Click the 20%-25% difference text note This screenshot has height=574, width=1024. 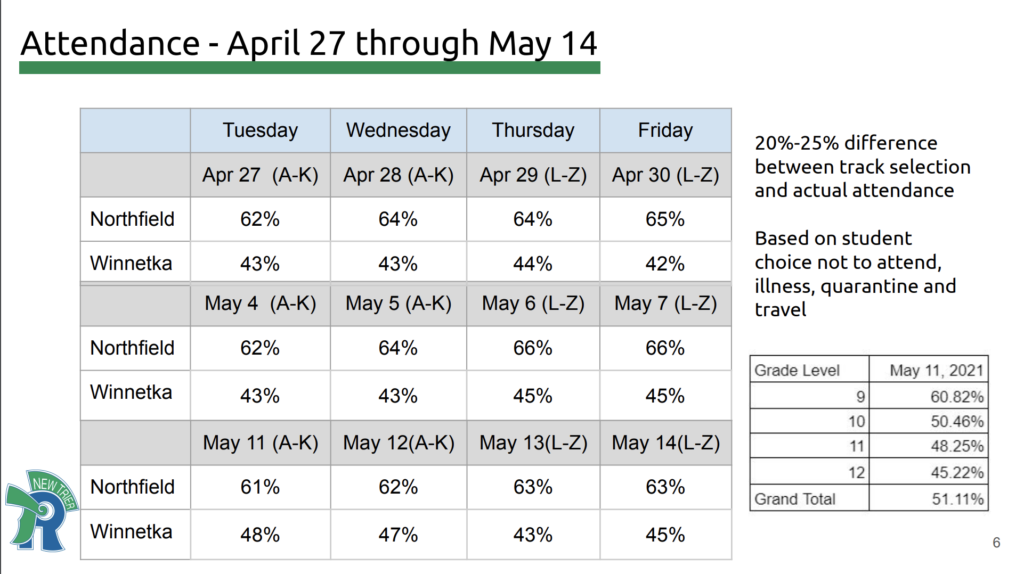tap(862, 166)
